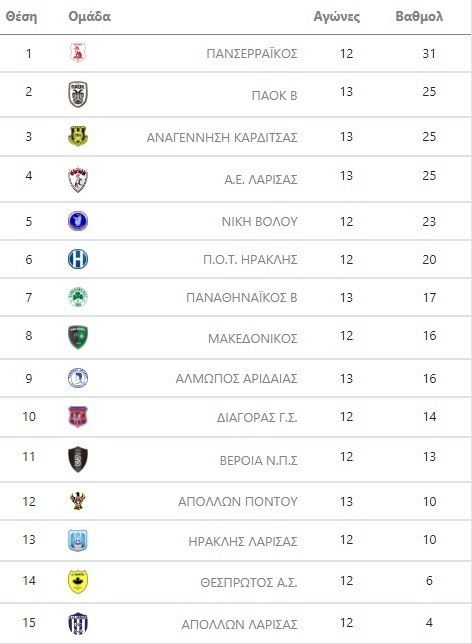Click the Θέση column header
Image resolution: width=472 pixels, height=644 pixels.
(21, 16)
